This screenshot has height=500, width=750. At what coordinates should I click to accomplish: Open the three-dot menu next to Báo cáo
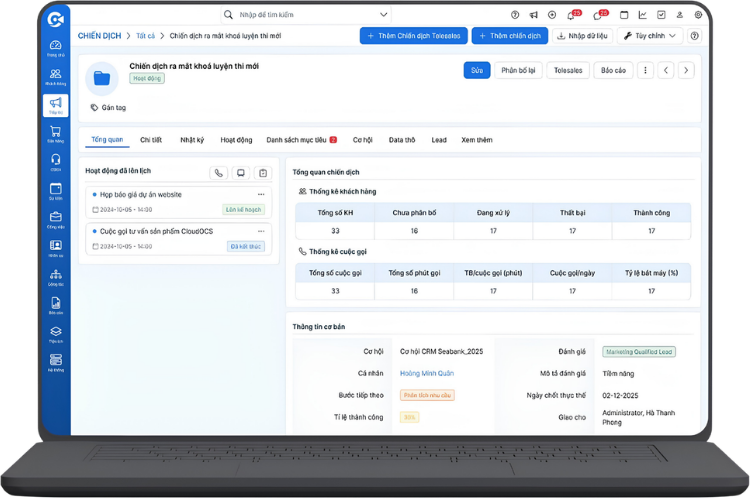[x=645, y=70]
